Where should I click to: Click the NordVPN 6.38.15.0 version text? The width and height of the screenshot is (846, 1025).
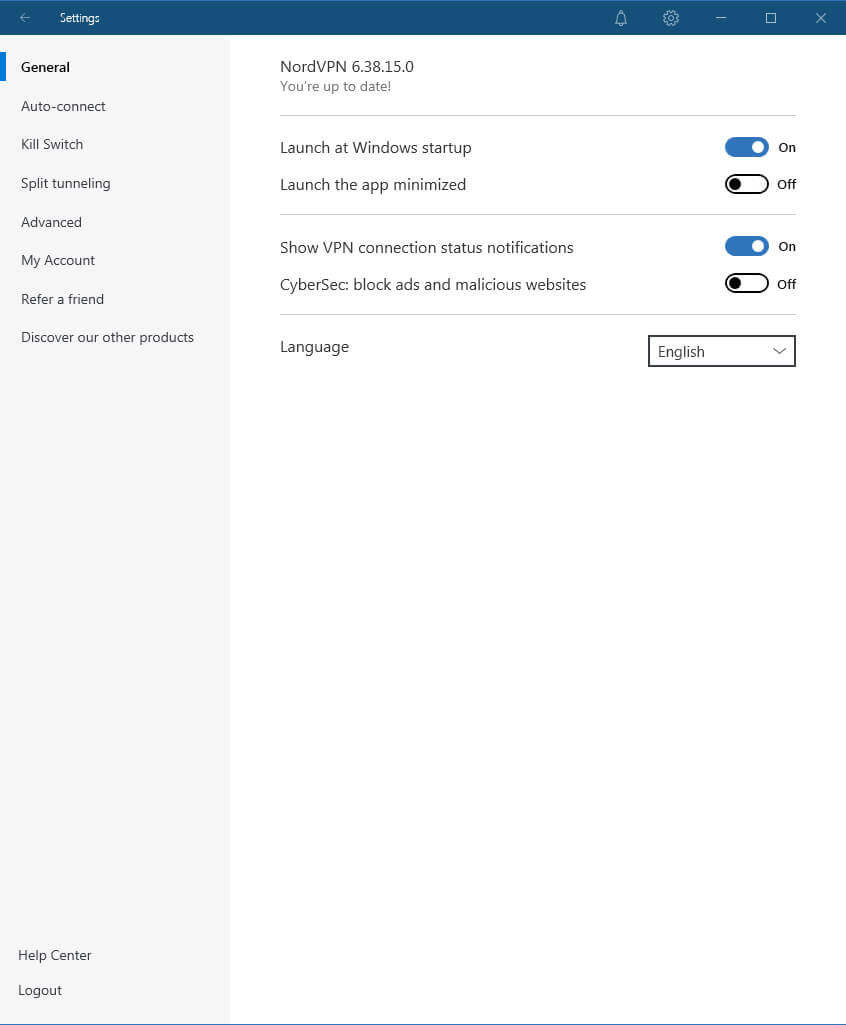click(347, 67)
